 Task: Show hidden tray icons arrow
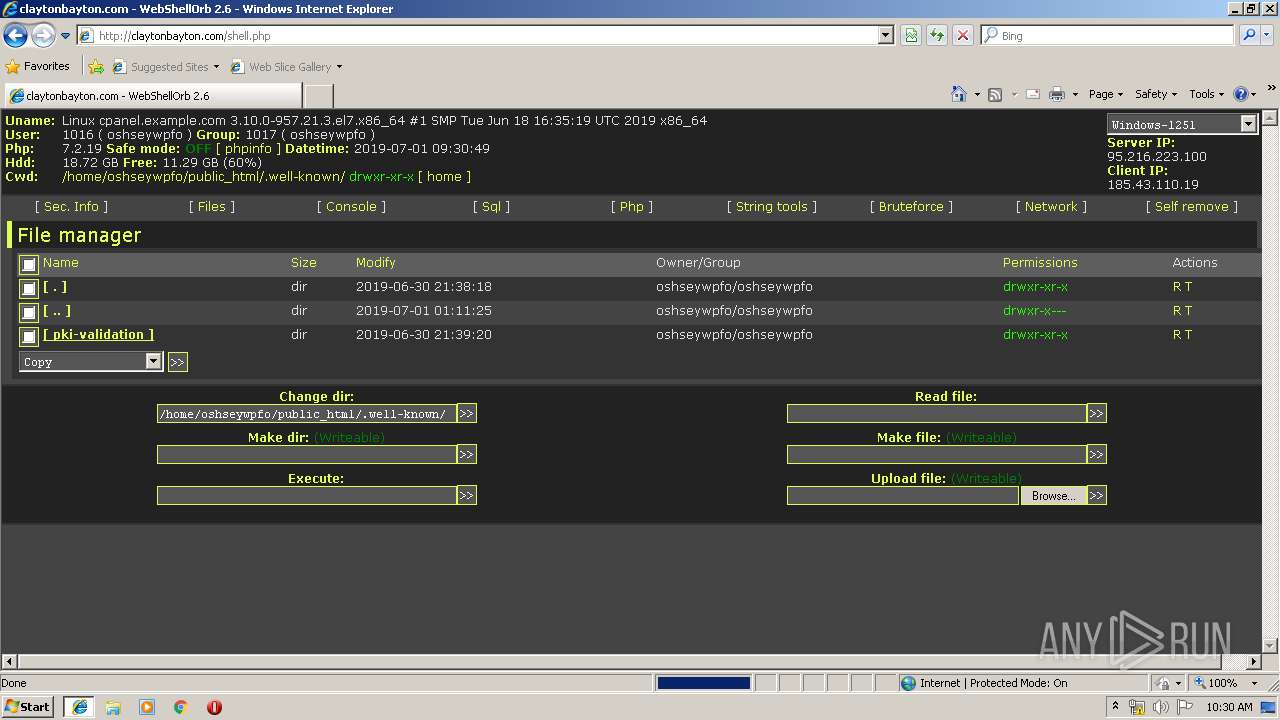pos(1116,707)
